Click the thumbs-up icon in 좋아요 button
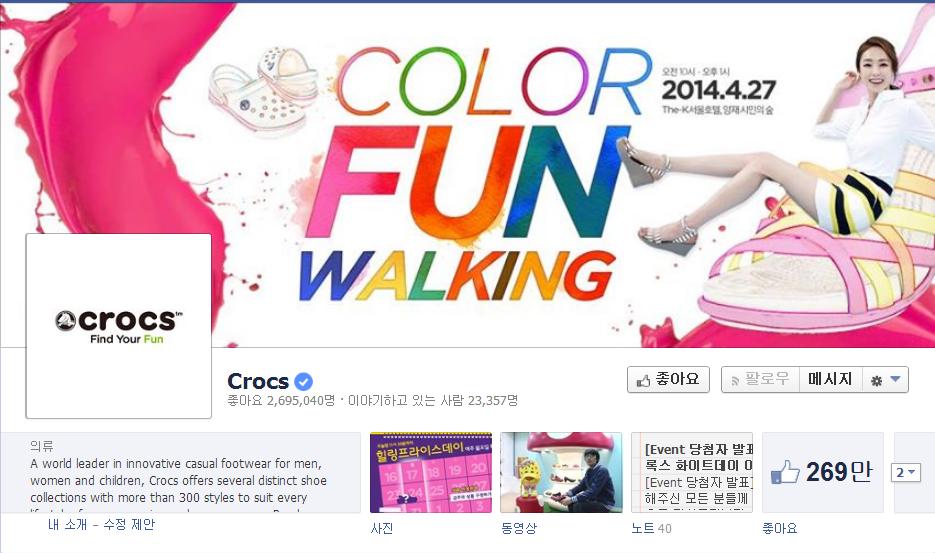Screen dimensions: 935x553 (643, 381)
